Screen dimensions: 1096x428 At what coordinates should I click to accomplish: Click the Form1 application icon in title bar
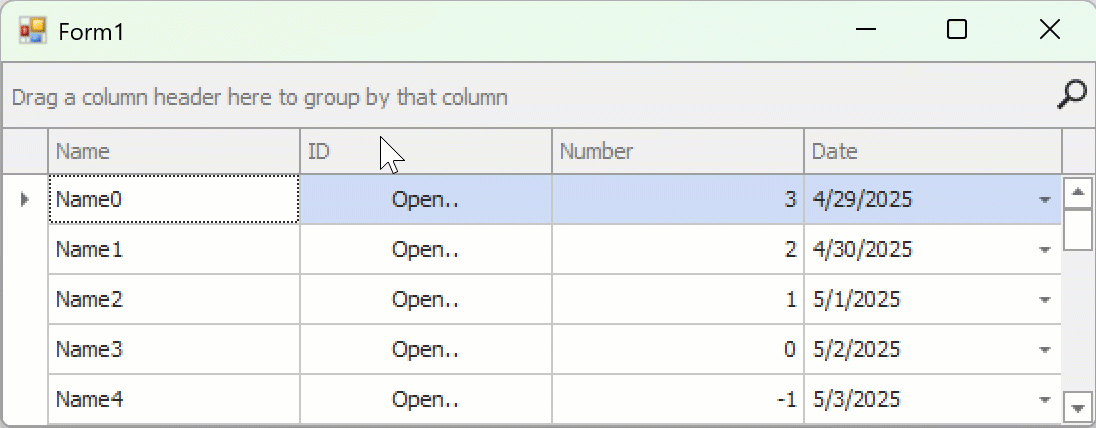32,31
